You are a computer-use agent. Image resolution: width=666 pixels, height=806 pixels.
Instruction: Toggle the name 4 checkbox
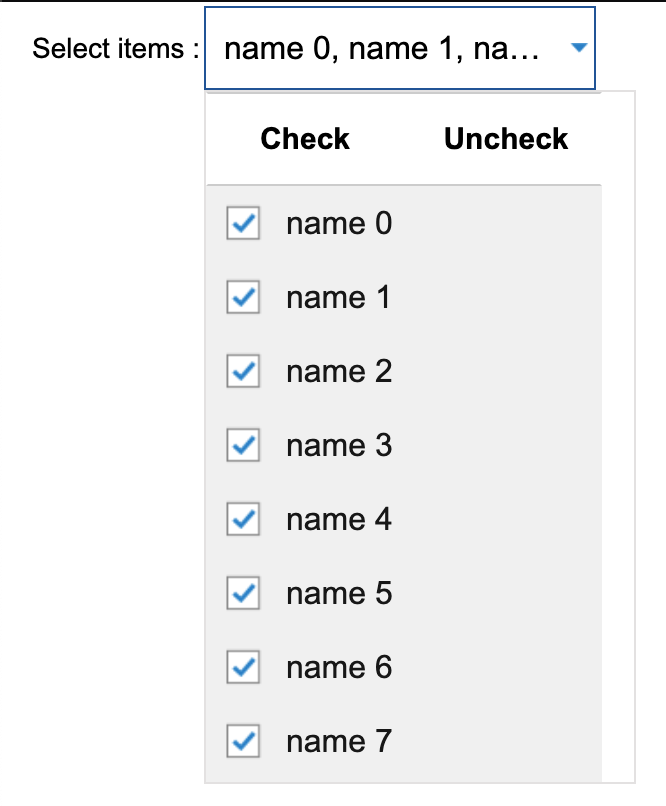(x=243, y=519)
